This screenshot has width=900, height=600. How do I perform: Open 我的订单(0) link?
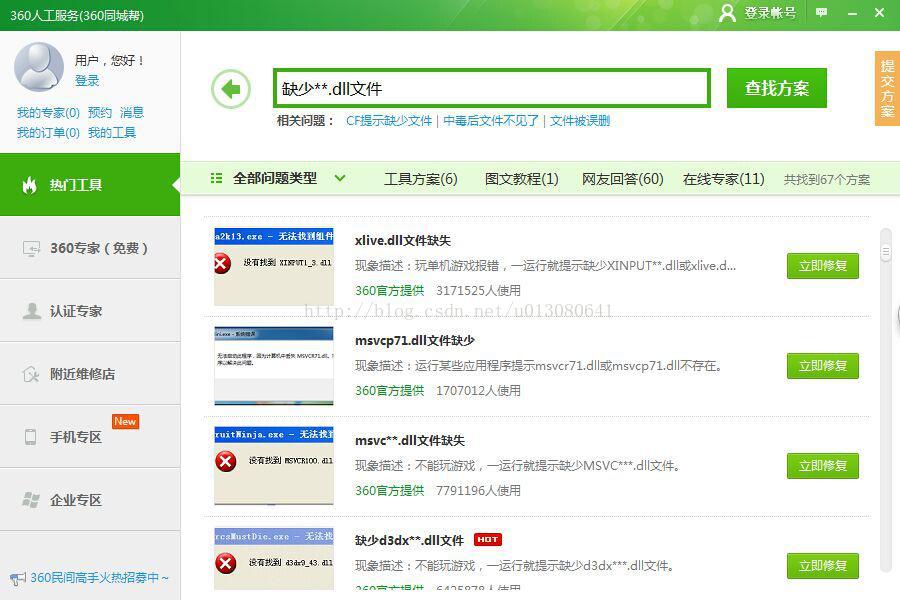pyautogui.click(x=48, y=133)
